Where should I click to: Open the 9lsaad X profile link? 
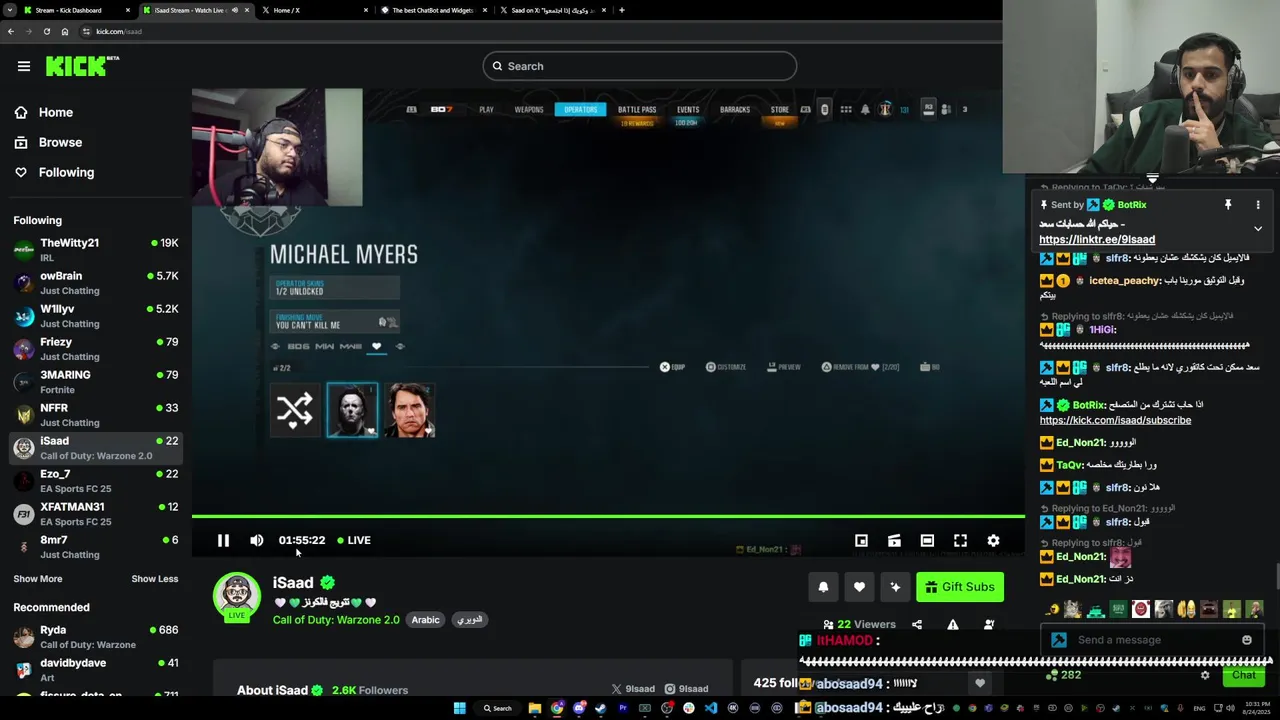click(x=633, y=688)
